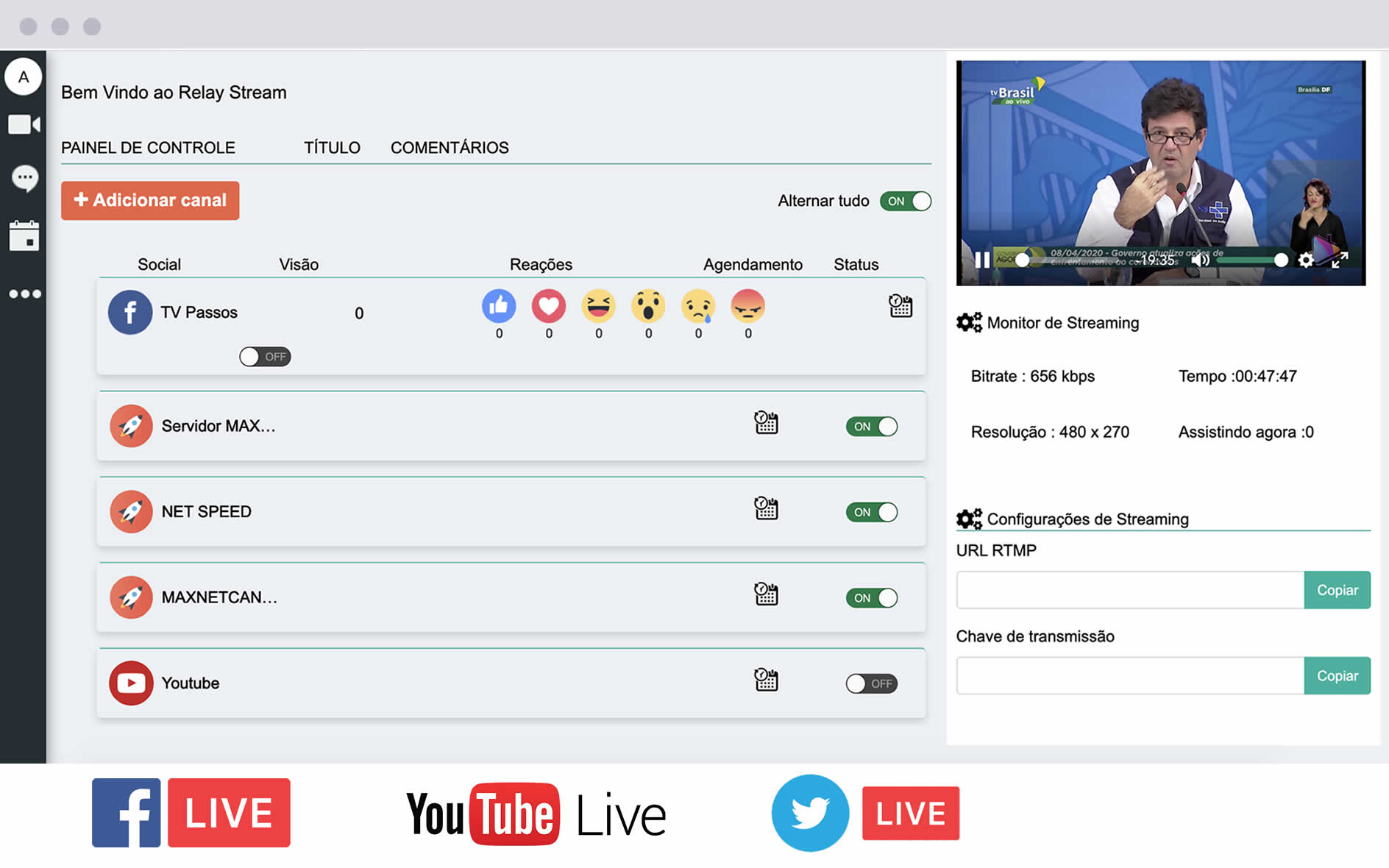The image size is (1389, 868).
Task: Click the rocket icon of NET SPEED
Action: [x=131, y=512]
